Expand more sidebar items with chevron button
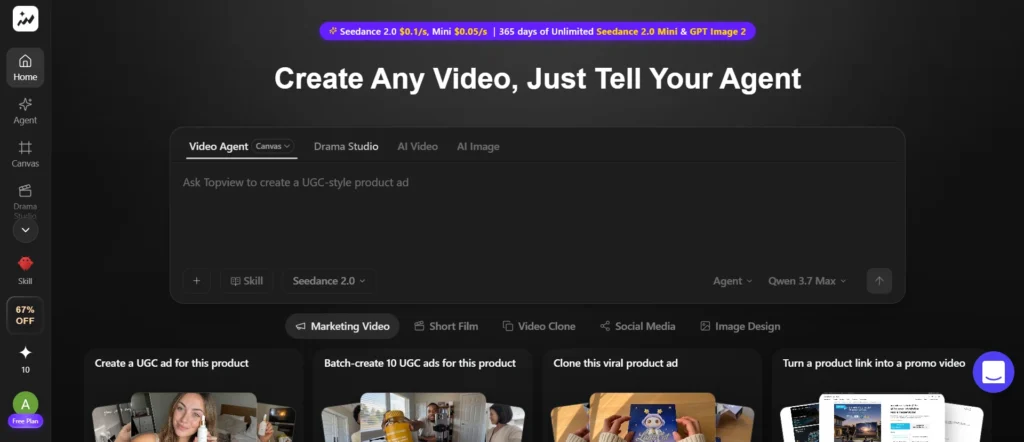 click(25, 230)
